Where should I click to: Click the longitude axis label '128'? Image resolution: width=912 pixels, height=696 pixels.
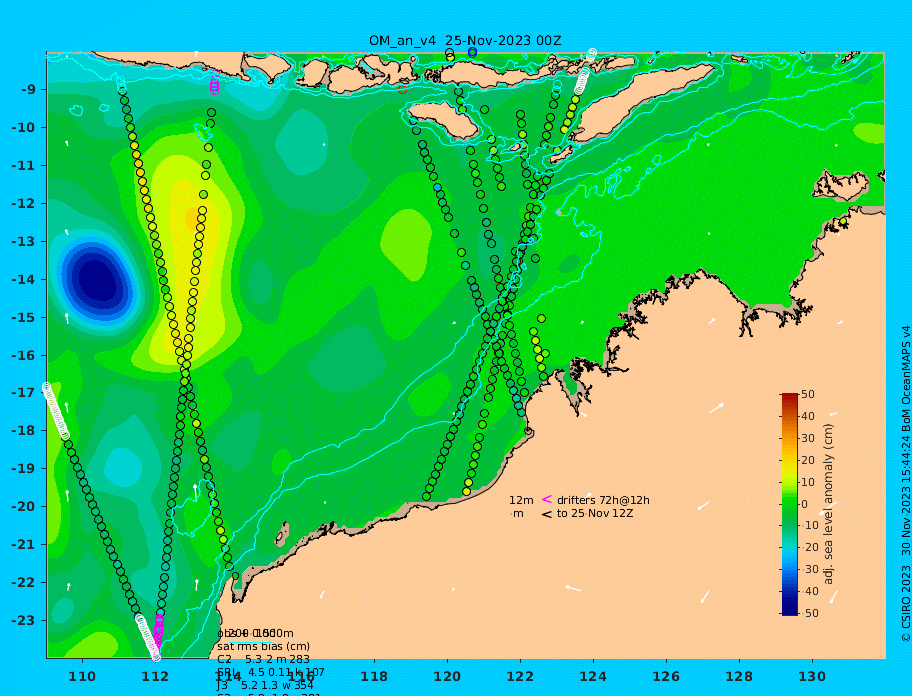739,677
